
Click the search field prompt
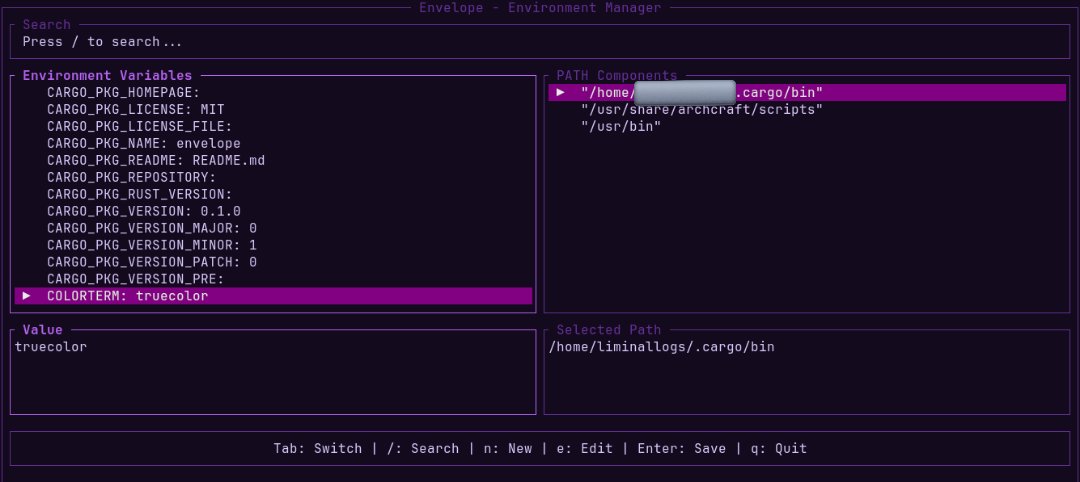click(x=102, y=42)
